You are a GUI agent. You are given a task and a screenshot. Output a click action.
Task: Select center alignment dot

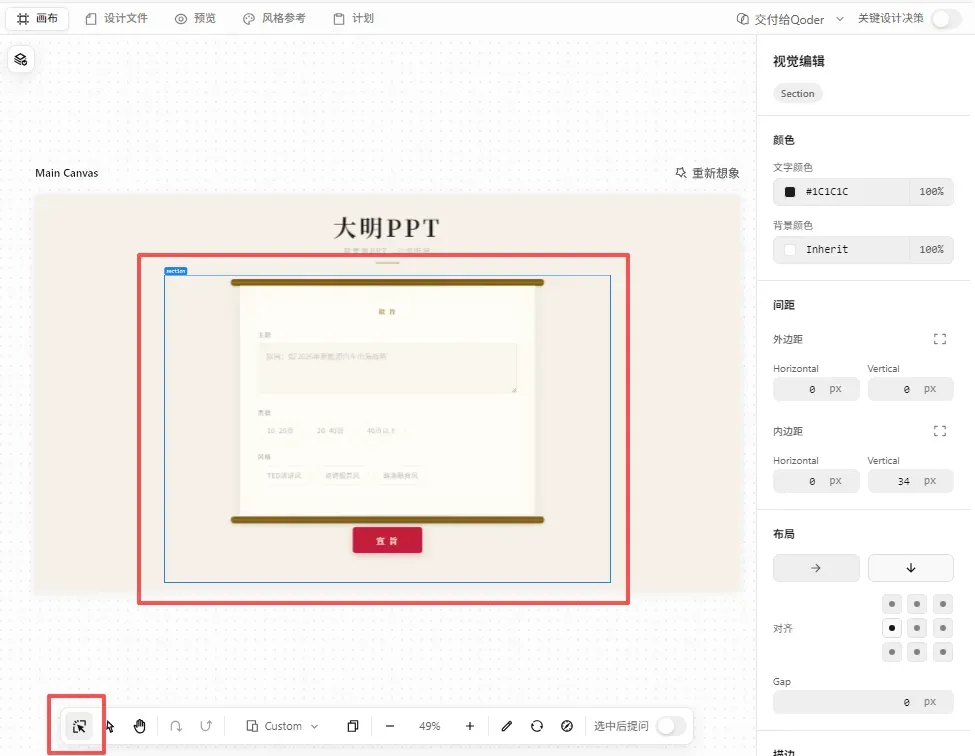pos(917,628)
